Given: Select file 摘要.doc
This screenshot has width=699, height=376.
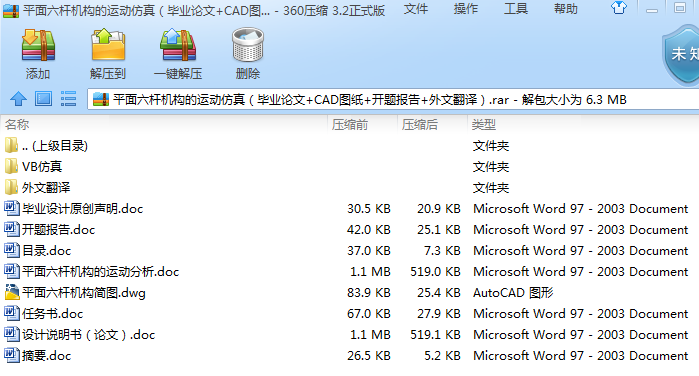Looking at the screenshot, I should pos(46,355).
